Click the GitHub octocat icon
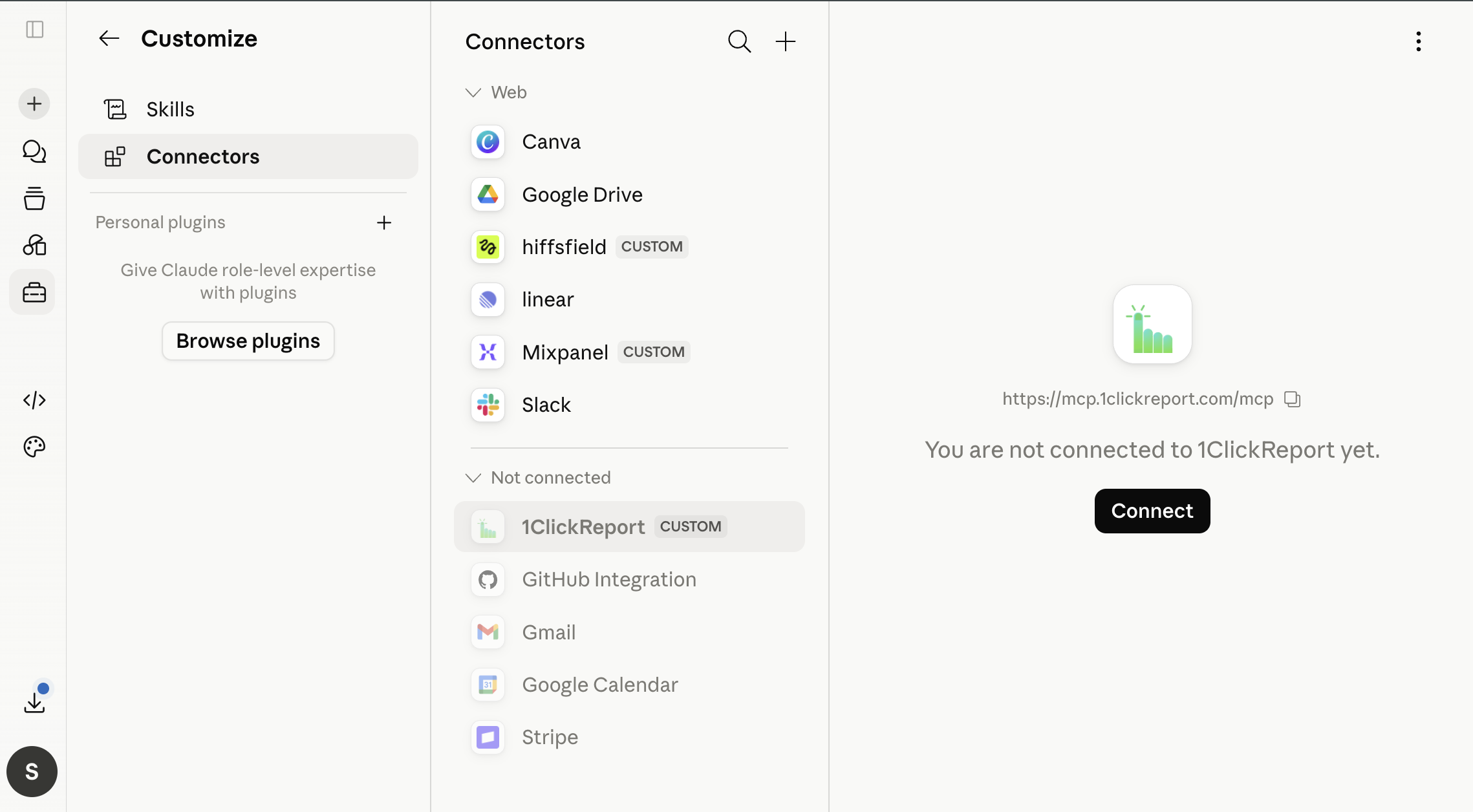 [488, 579]
